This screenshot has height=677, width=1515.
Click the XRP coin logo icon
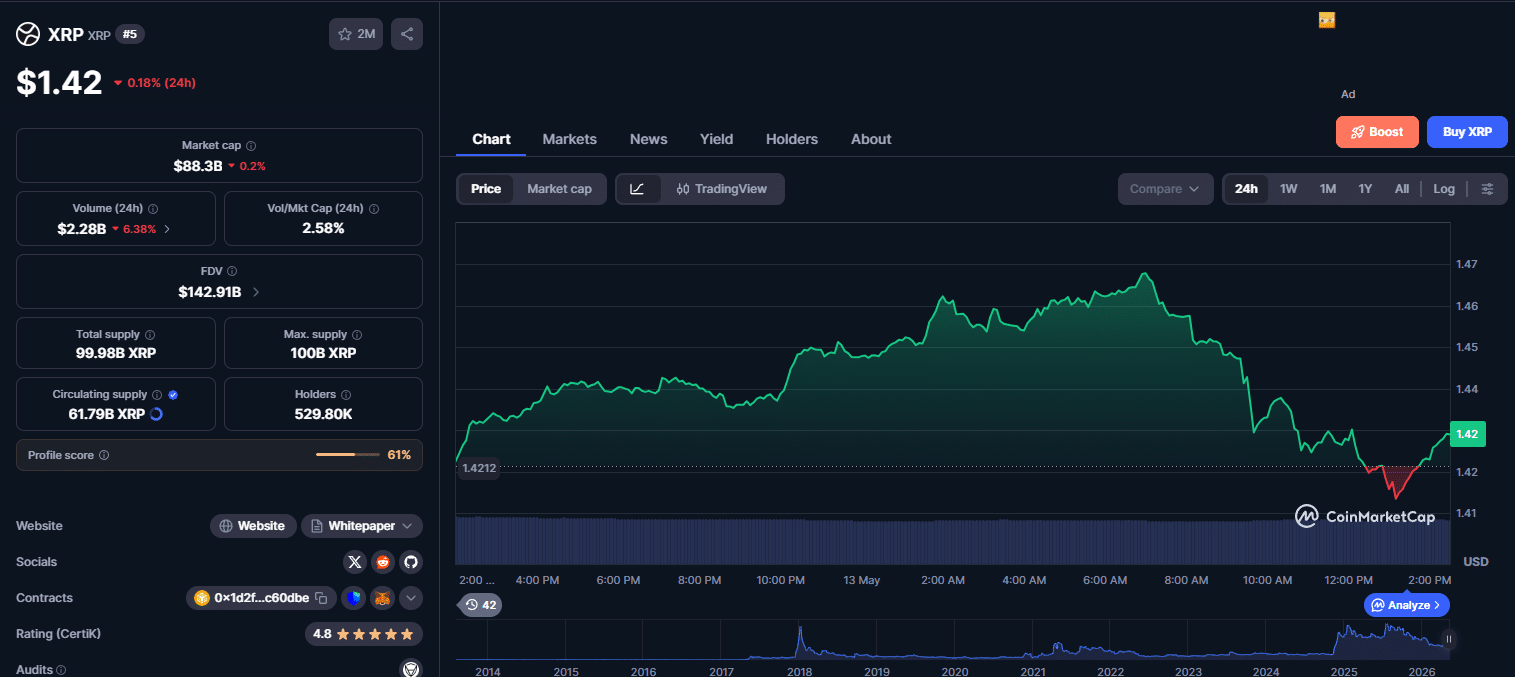[28, 34]
